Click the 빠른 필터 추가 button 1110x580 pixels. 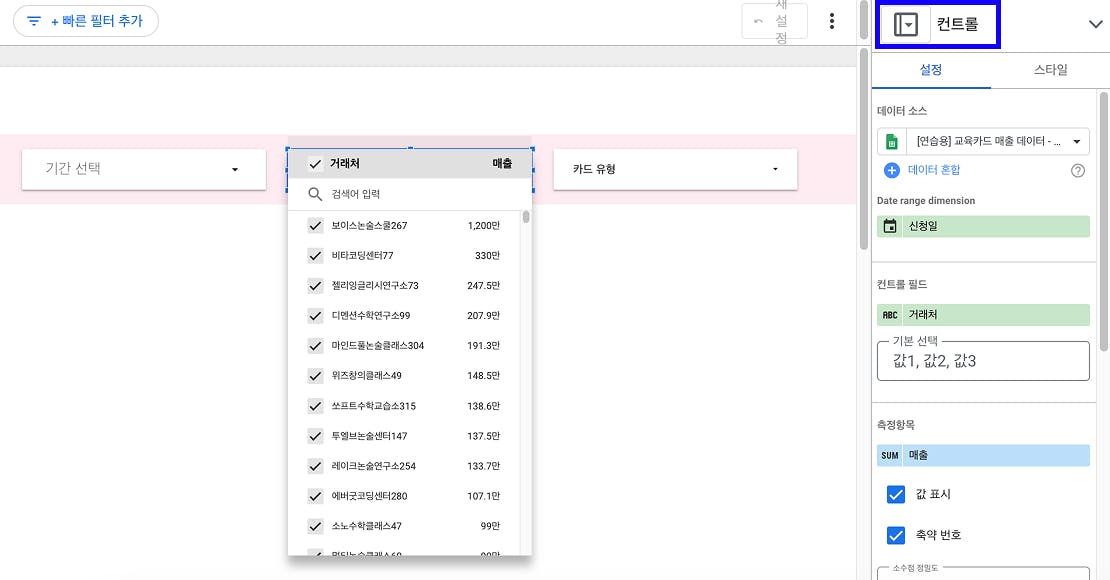[x=86, y=21]
